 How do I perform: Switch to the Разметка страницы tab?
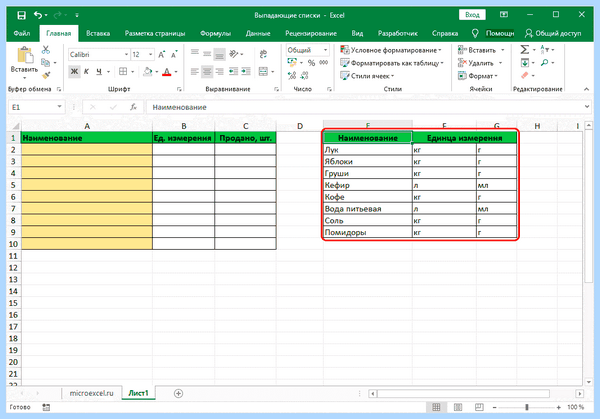(155, 33)
